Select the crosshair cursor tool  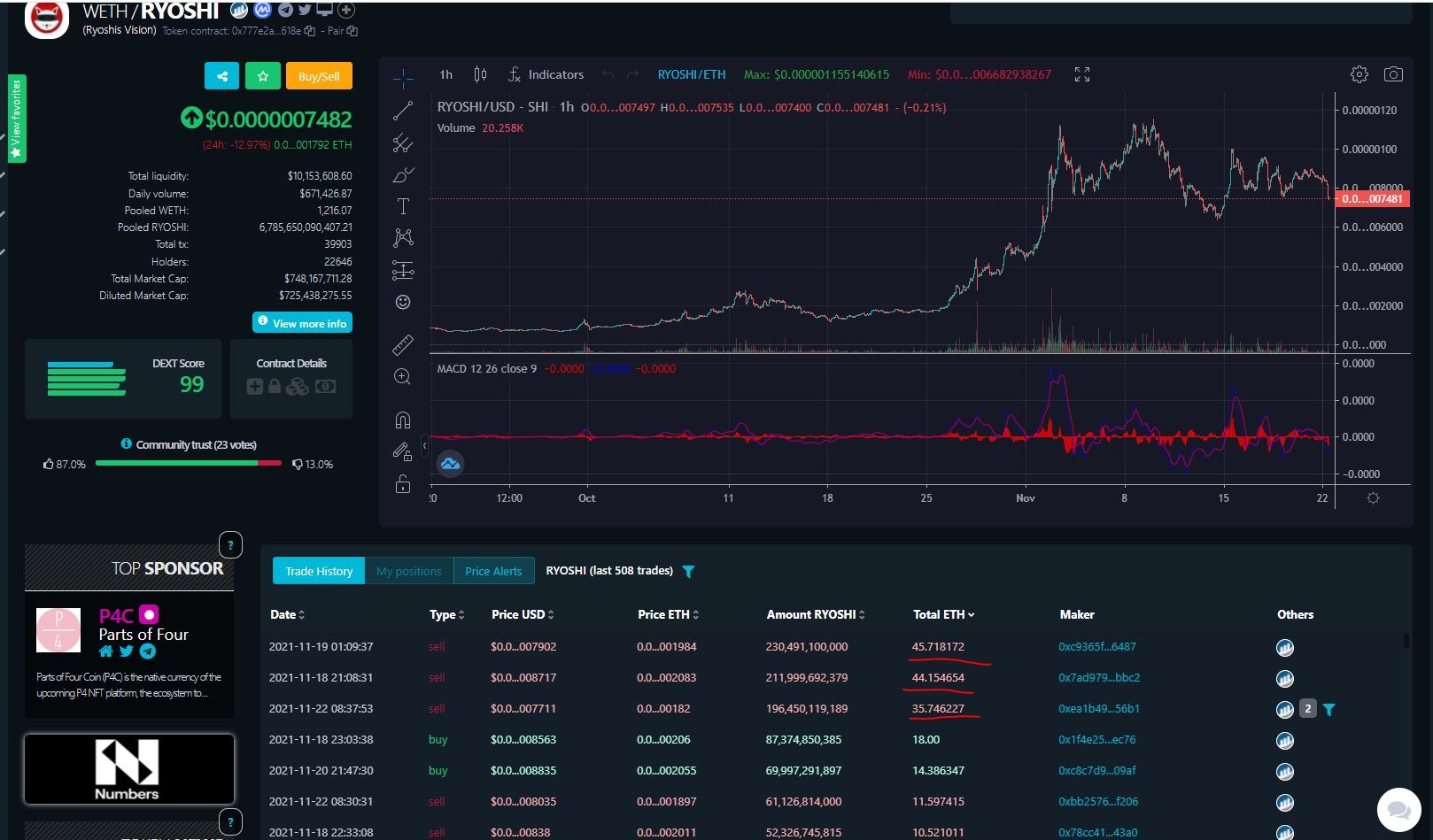click(x=403, y=79)
